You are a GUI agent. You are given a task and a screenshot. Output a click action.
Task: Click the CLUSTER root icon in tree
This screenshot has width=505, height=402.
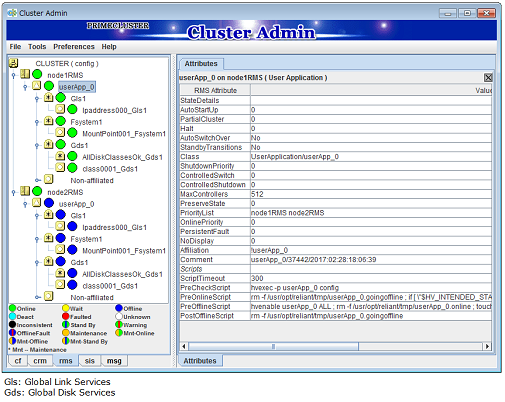point(13,63)
